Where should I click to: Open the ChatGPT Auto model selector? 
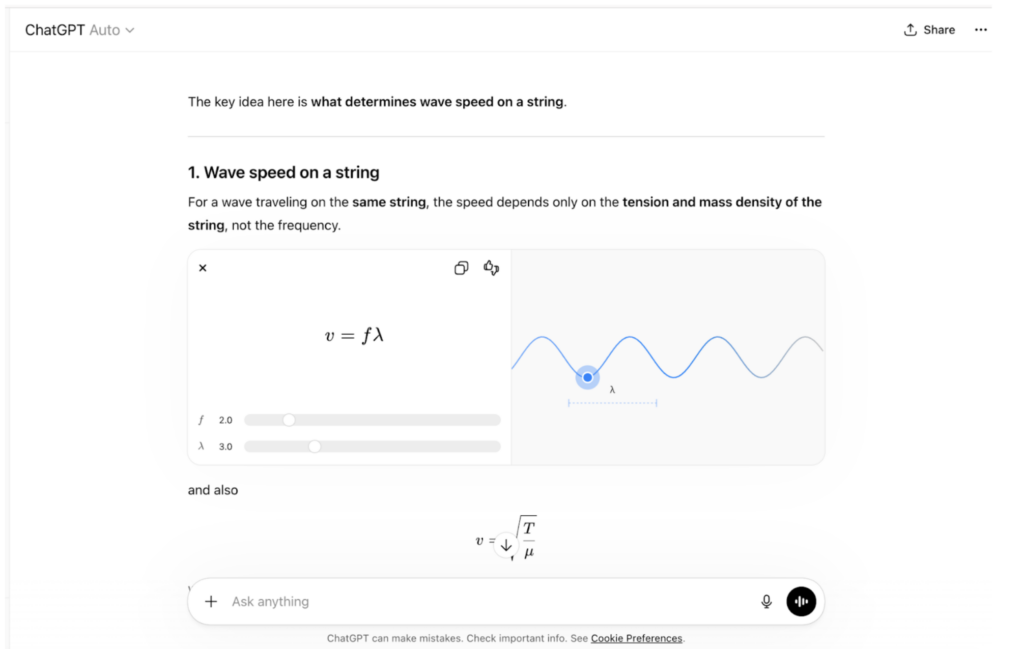tap(80, 30)
